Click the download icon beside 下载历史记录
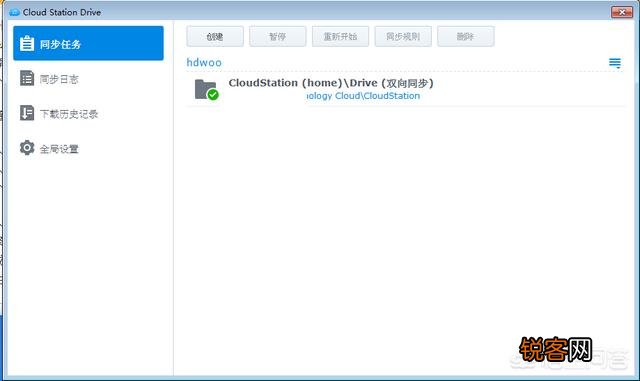 [x=27, y=113]
